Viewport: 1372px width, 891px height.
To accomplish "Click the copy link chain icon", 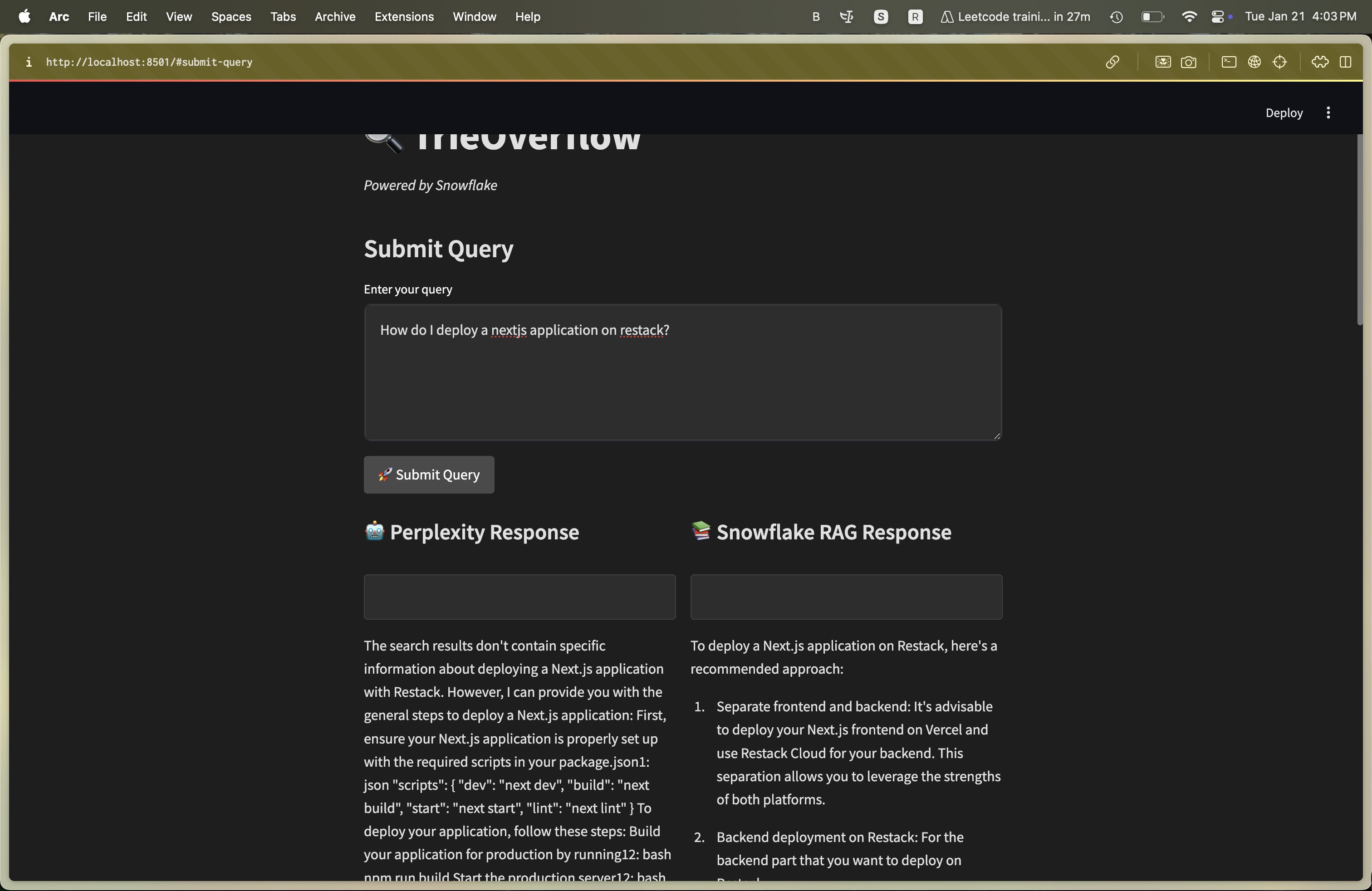I will click(1112, 62).
